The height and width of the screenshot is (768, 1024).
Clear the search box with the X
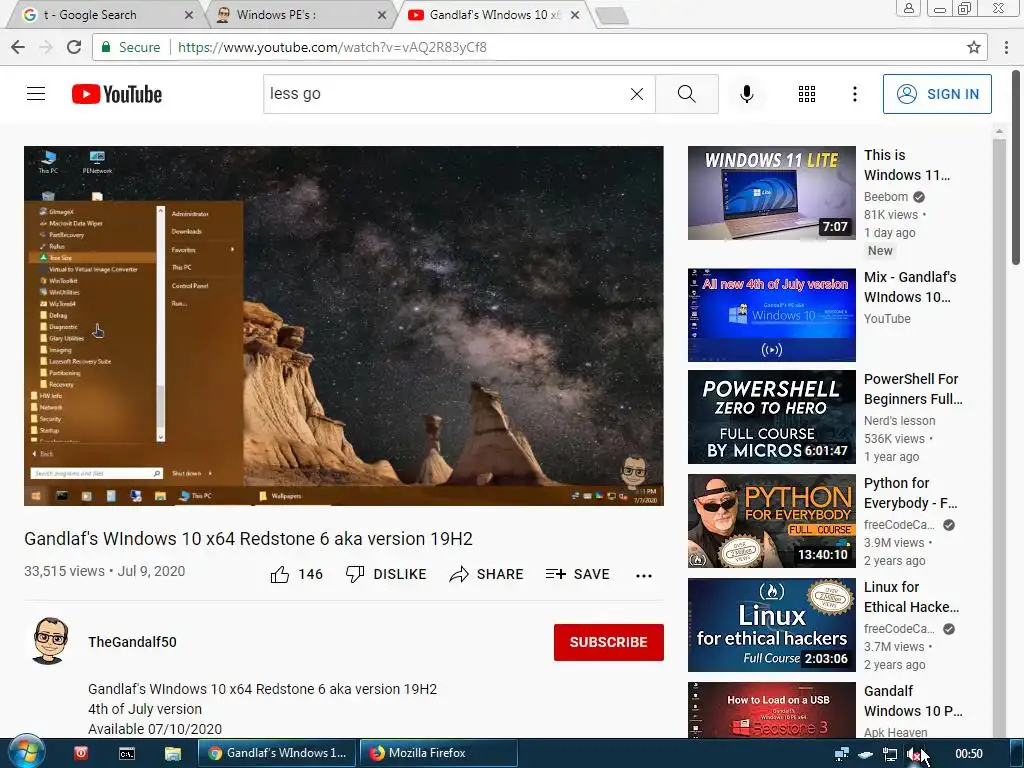(637, 94)
